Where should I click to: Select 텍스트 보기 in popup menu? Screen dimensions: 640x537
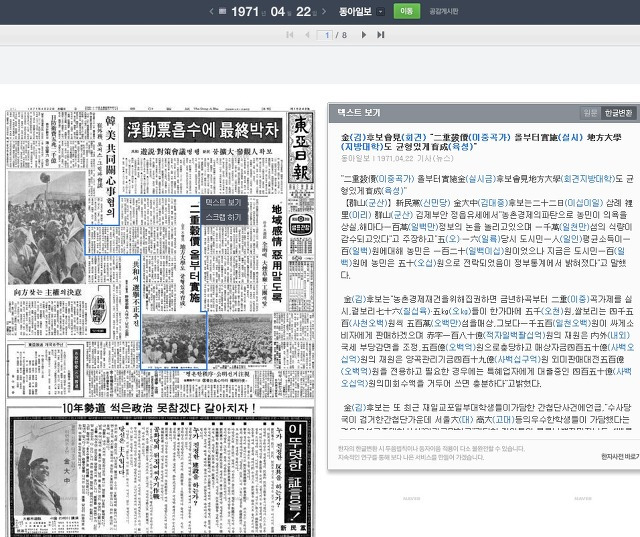tap(224, 202)
